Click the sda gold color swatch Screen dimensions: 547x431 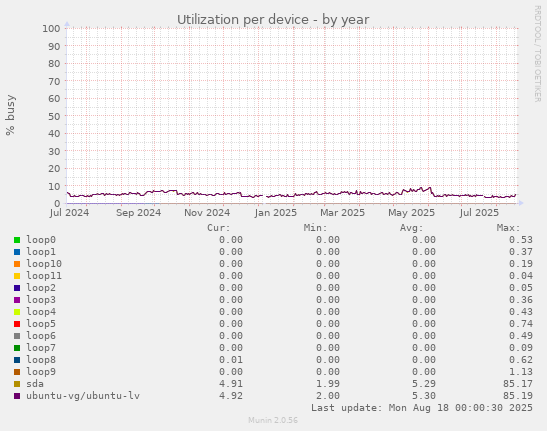click(17, 384)
